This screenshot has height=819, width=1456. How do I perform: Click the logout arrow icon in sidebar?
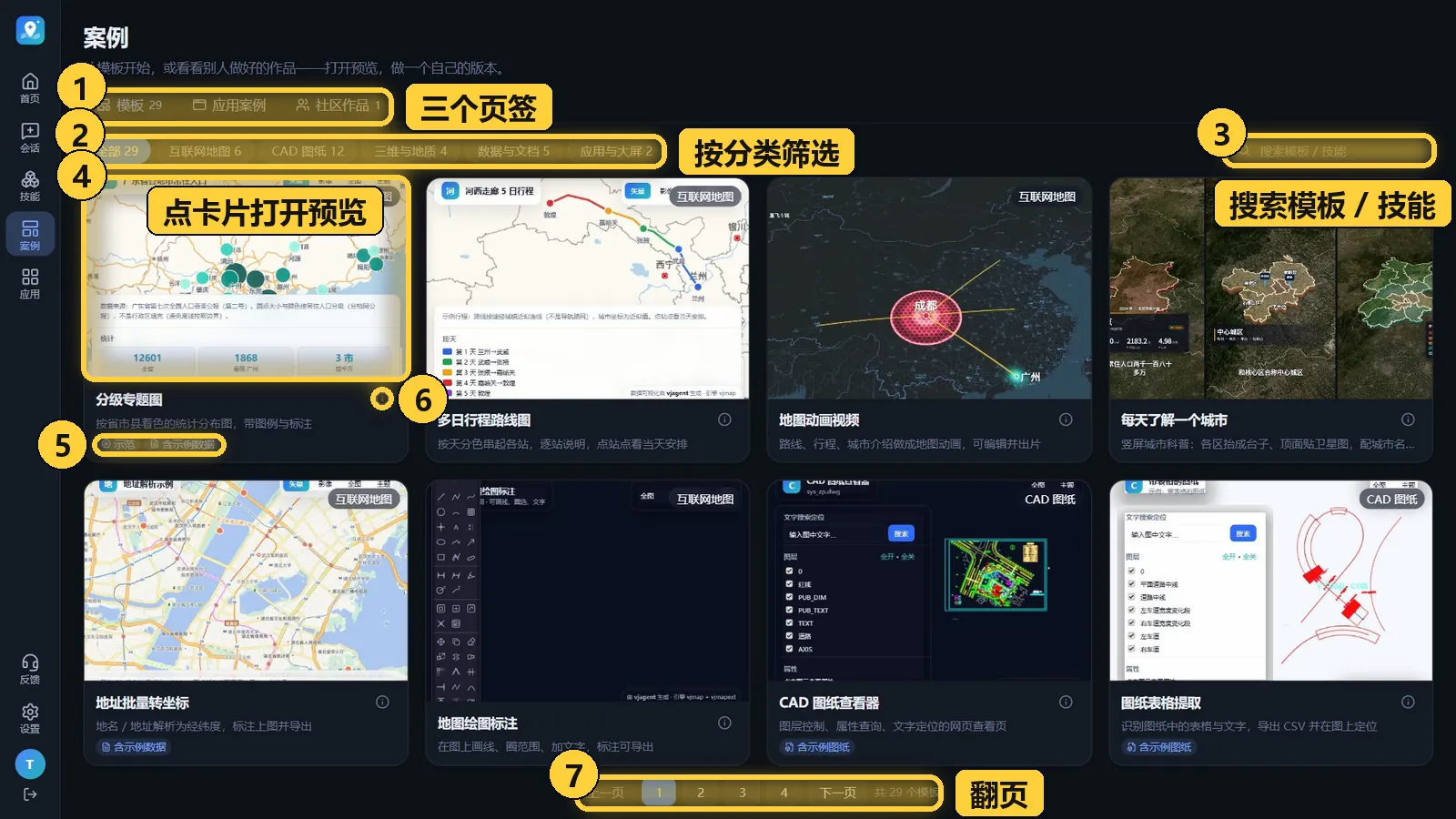coord(30,794)
